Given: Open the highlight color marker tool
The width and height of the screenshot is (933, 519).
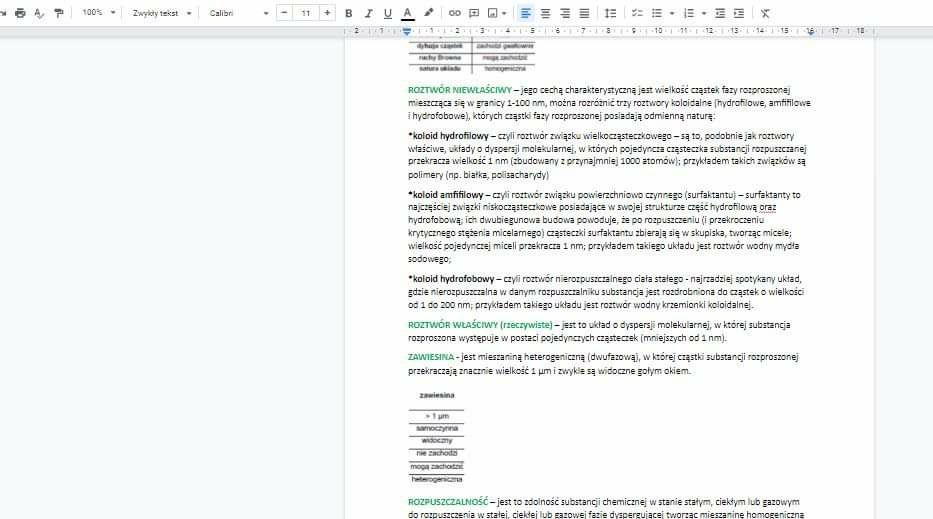Looking at the screenshot, I should point(428,13).
